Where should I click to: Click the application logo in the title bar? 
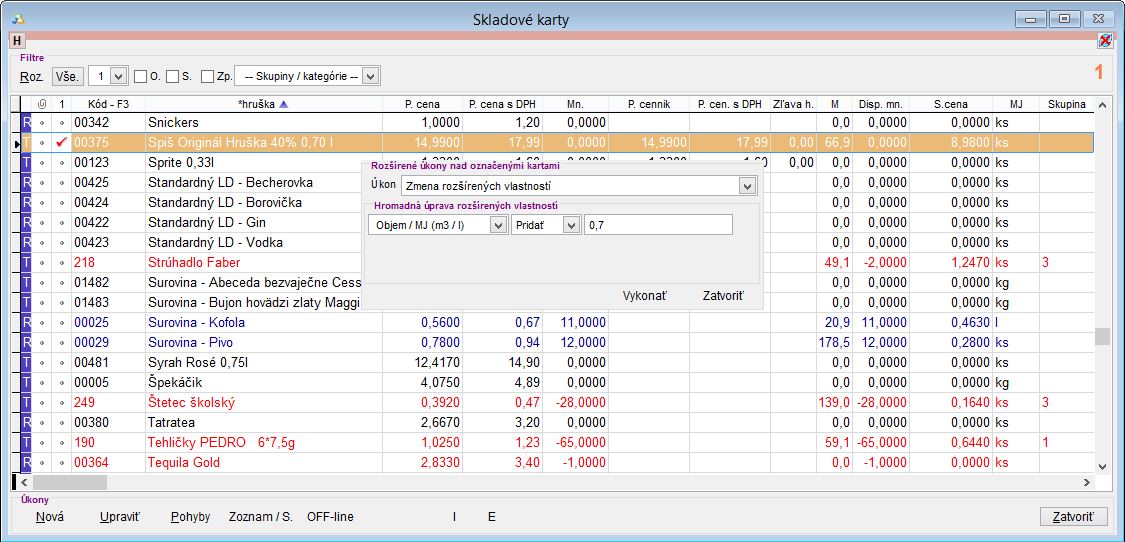point(20,19)
